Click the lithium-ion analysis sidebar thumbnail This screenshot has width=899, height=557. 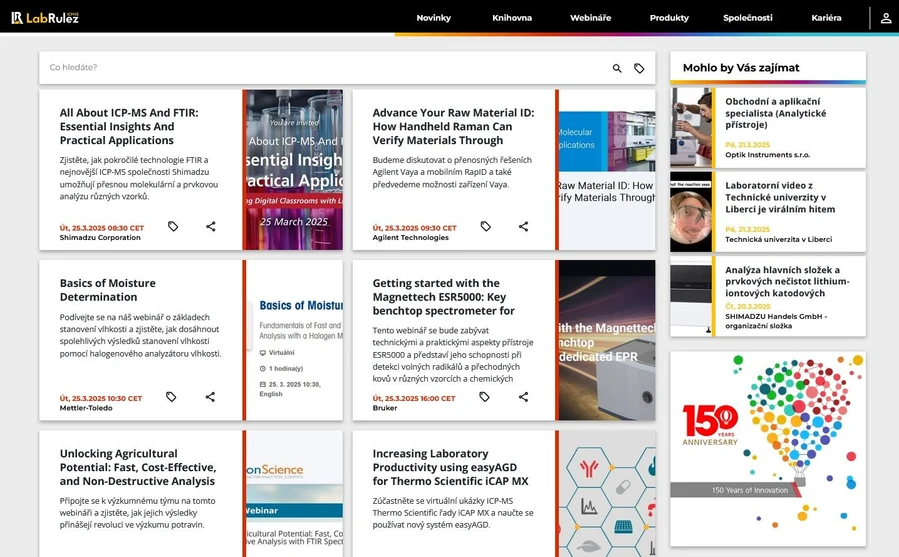click(x=691, y=296)
